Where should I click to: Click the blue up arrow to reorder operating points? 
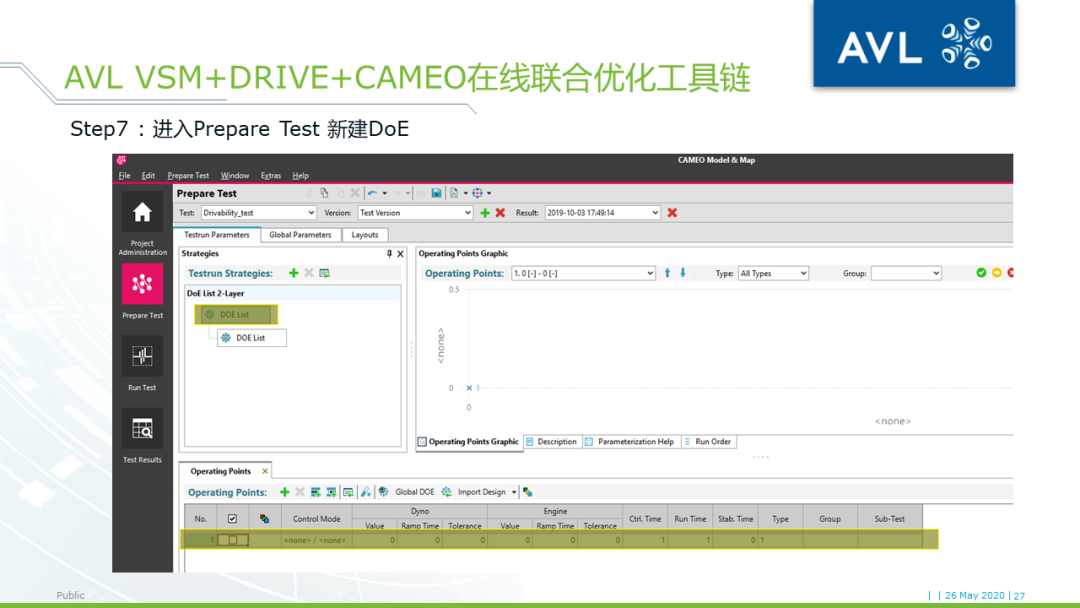(668, 272)
